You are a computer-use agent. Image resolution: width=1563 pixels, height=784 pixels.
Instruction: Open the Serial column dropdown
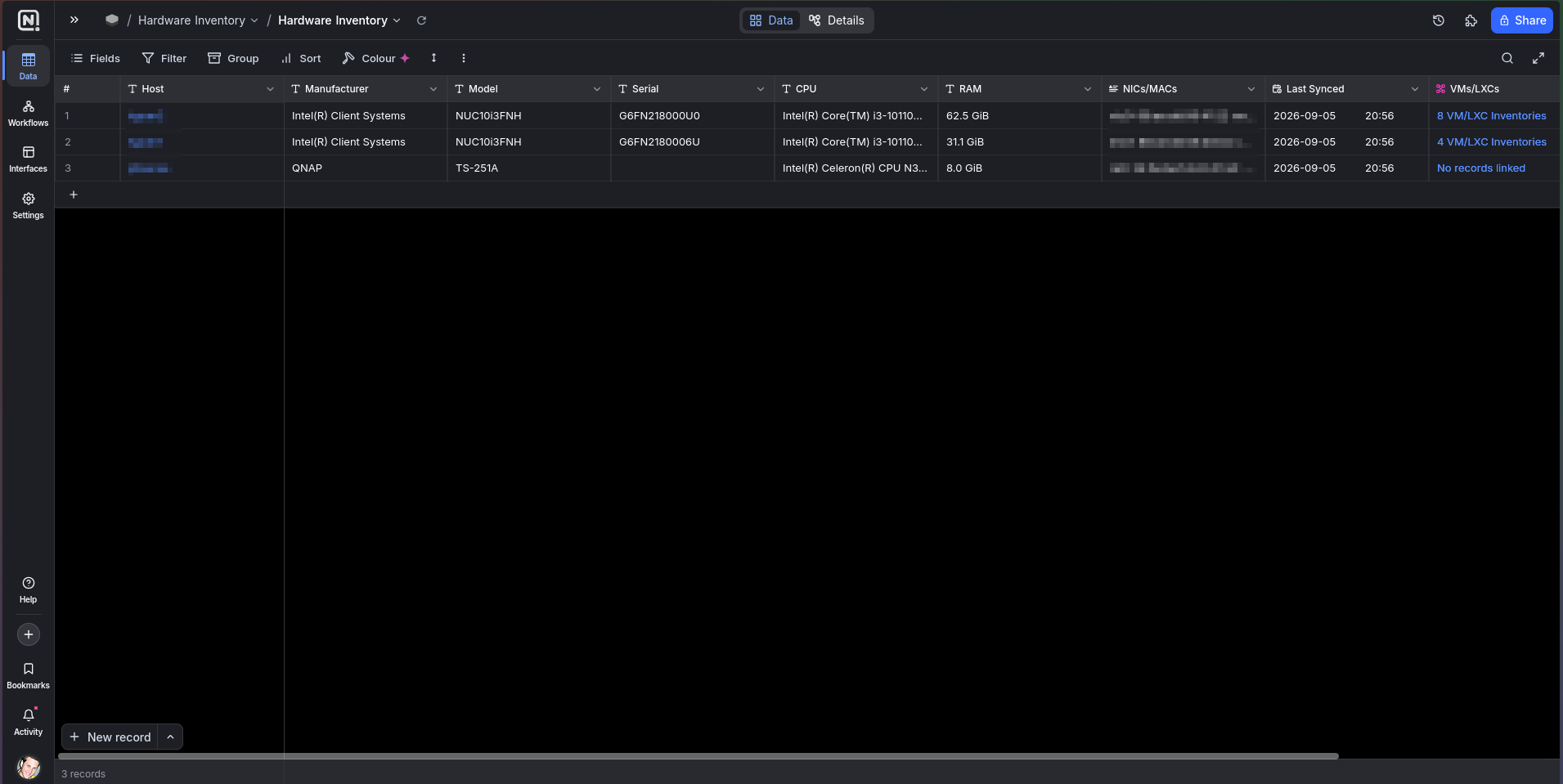761,89
